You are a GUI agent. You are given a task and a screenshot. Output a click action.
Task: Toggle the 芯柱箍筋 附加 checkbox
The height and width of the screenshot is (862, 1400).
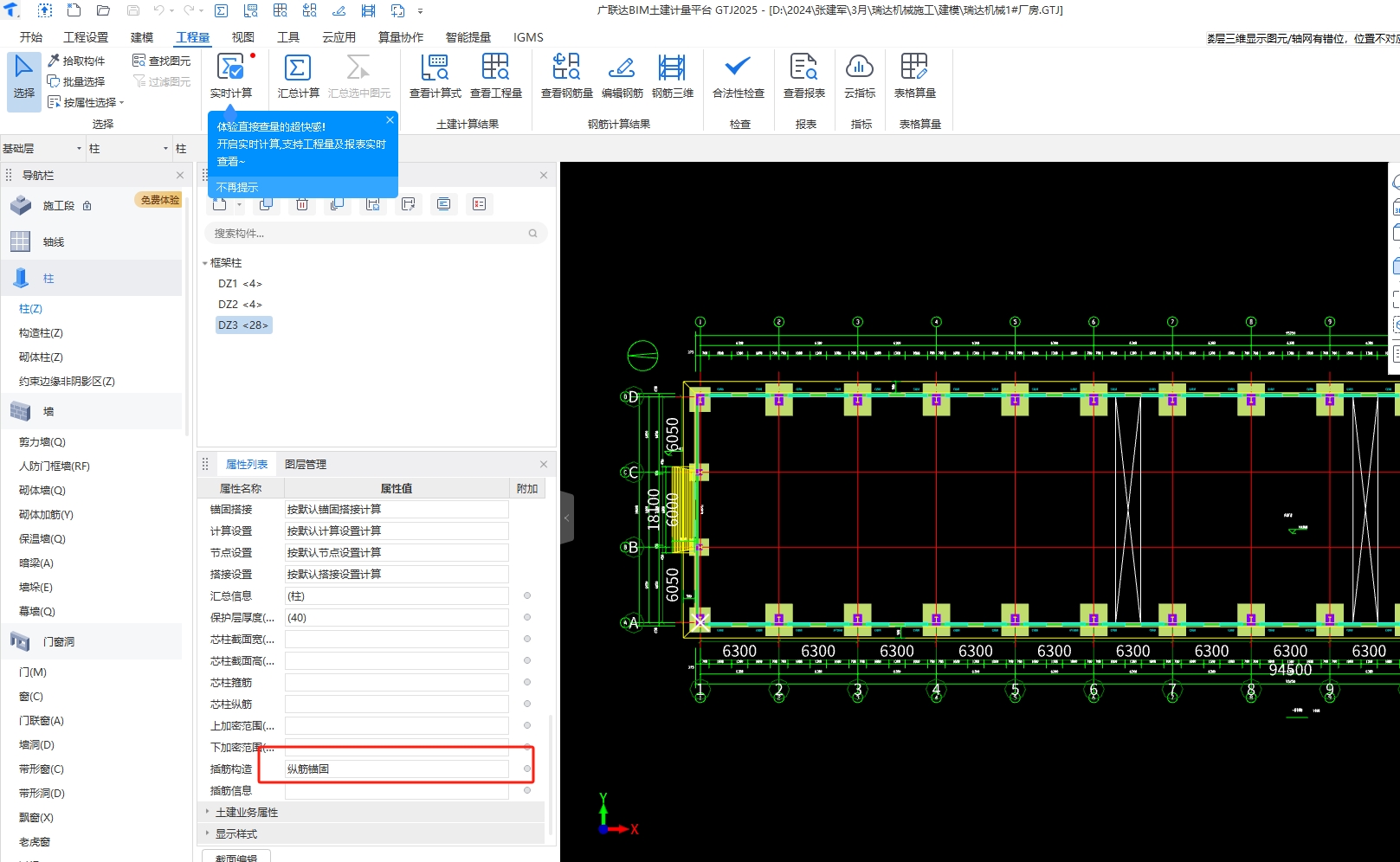[x=527, y=682]
